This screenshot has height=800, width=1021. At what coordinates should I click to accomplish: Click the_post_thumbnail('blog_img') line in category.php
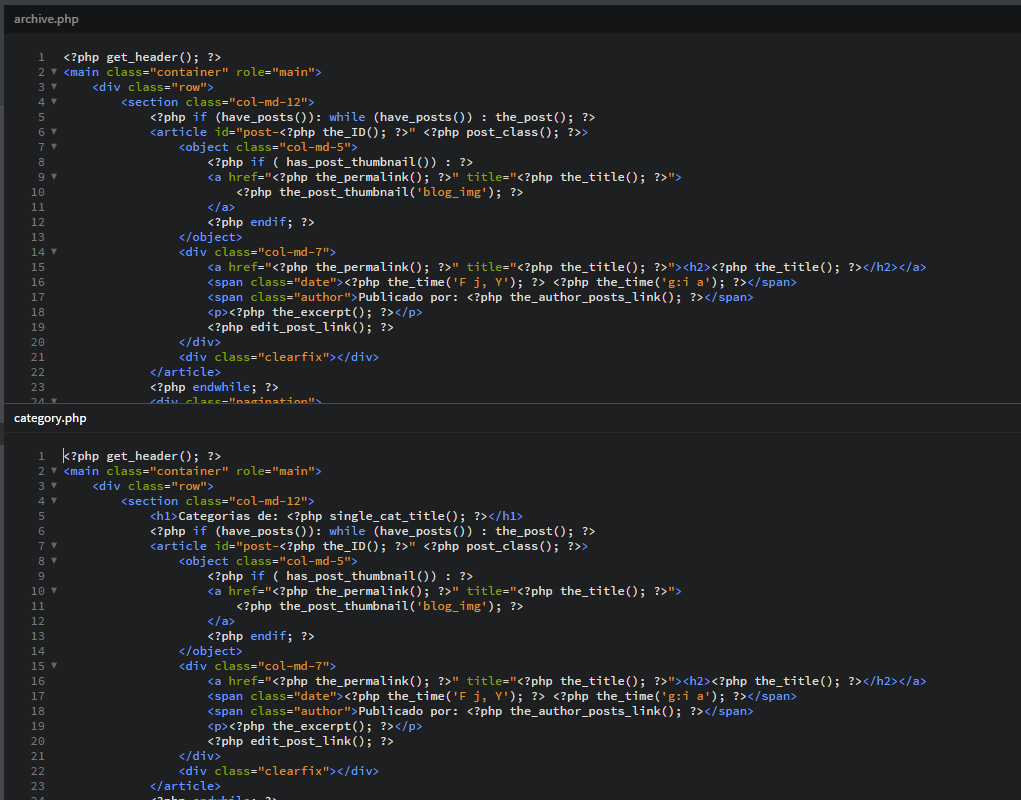[x=380, y=606]
